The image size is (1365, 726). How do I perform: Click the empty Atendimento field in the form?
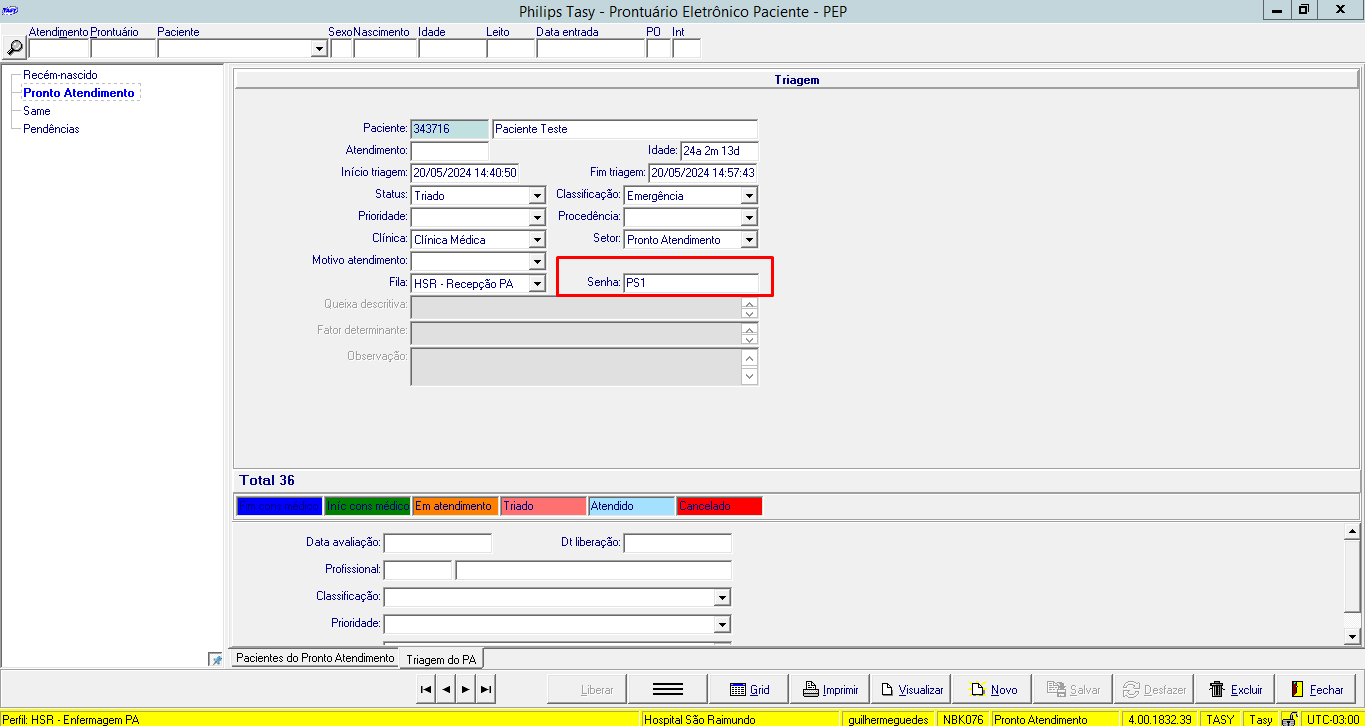point(450,151)
